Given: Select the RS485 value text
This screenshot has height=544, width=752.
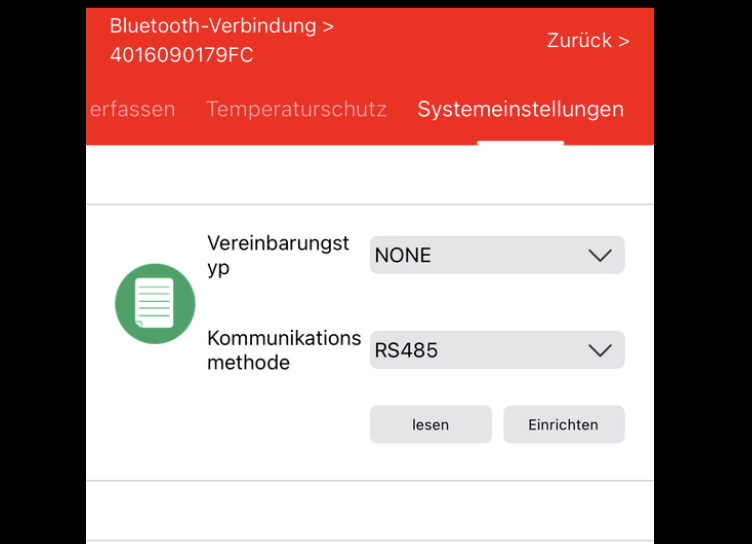Looking at the screenshot, I should point(406,350).
